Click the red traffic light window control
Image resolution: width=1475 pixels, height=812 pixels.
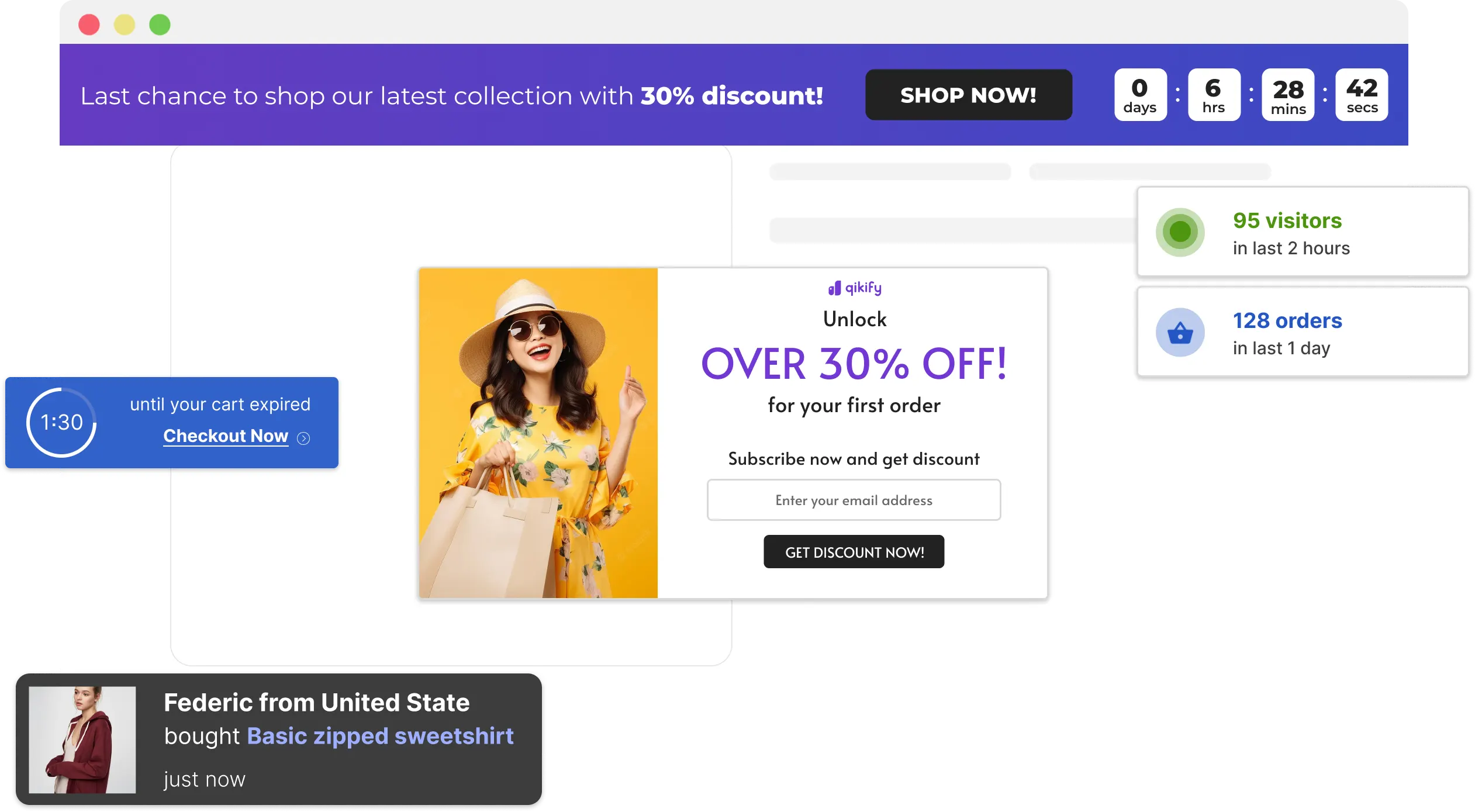[x=90, y=25]
